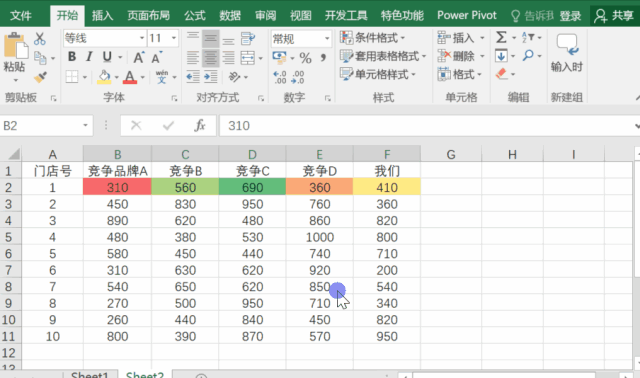Viewport: 640px width, 378px height.
Task: Open the 格式 cells dropdown
Action: [x=460, y=74]
